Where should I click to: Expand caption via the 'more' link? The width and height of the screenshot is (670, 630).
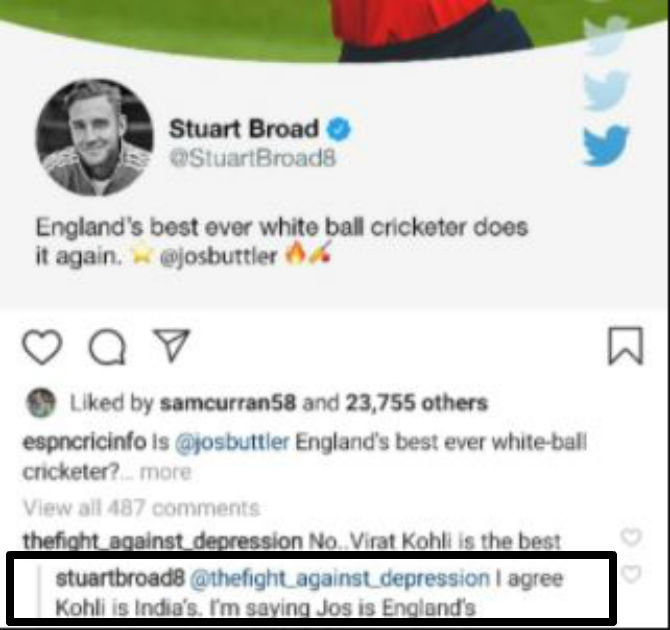click(x=166, y=472)
